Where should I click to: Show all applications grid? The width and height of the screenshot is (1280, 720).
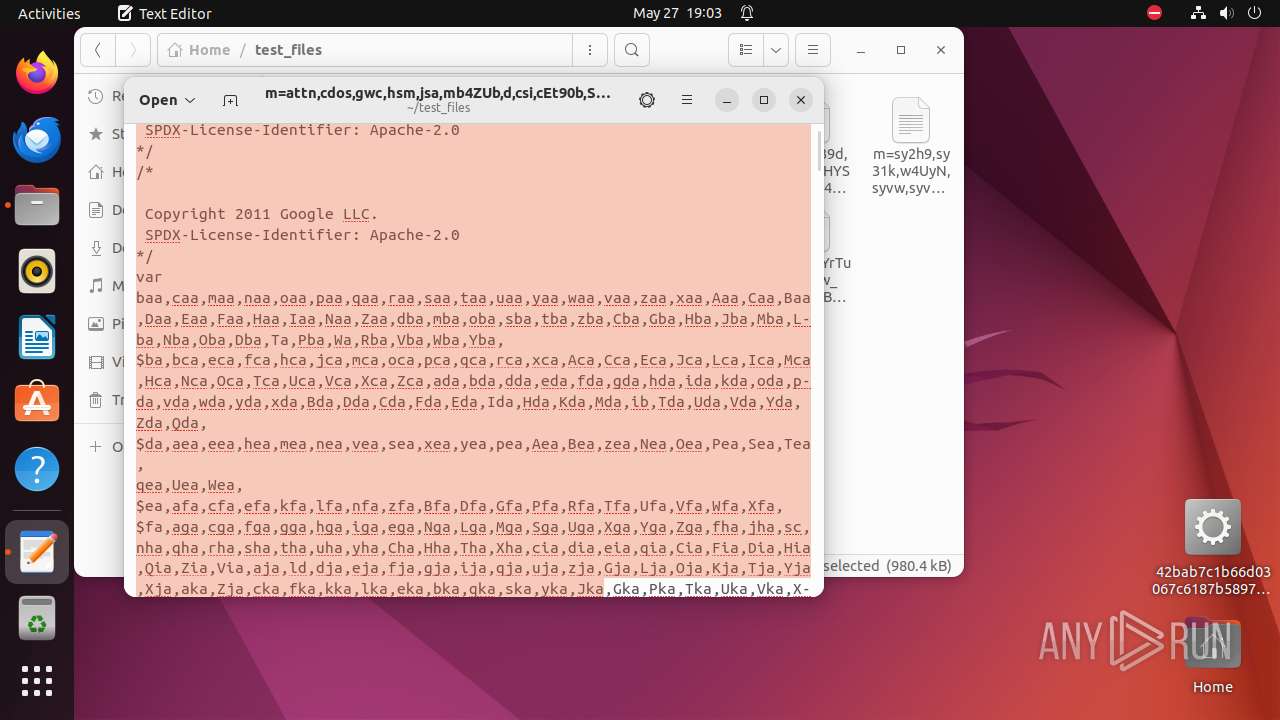coord(37,681)
